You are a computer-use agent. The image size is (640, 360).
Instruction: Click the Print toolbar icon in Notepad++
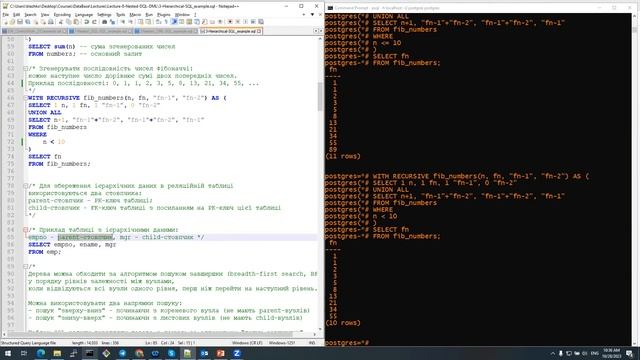(50, 22)
